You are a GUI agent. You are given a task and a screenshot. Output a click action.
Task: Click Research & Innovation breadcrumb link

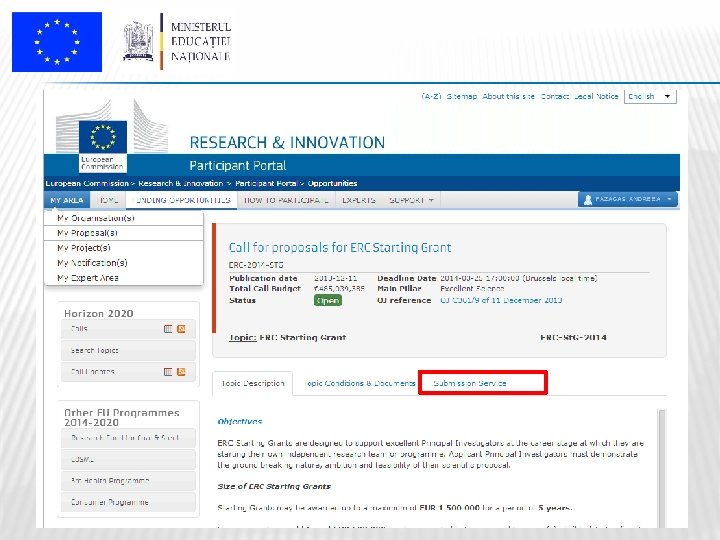pos(180,183)
